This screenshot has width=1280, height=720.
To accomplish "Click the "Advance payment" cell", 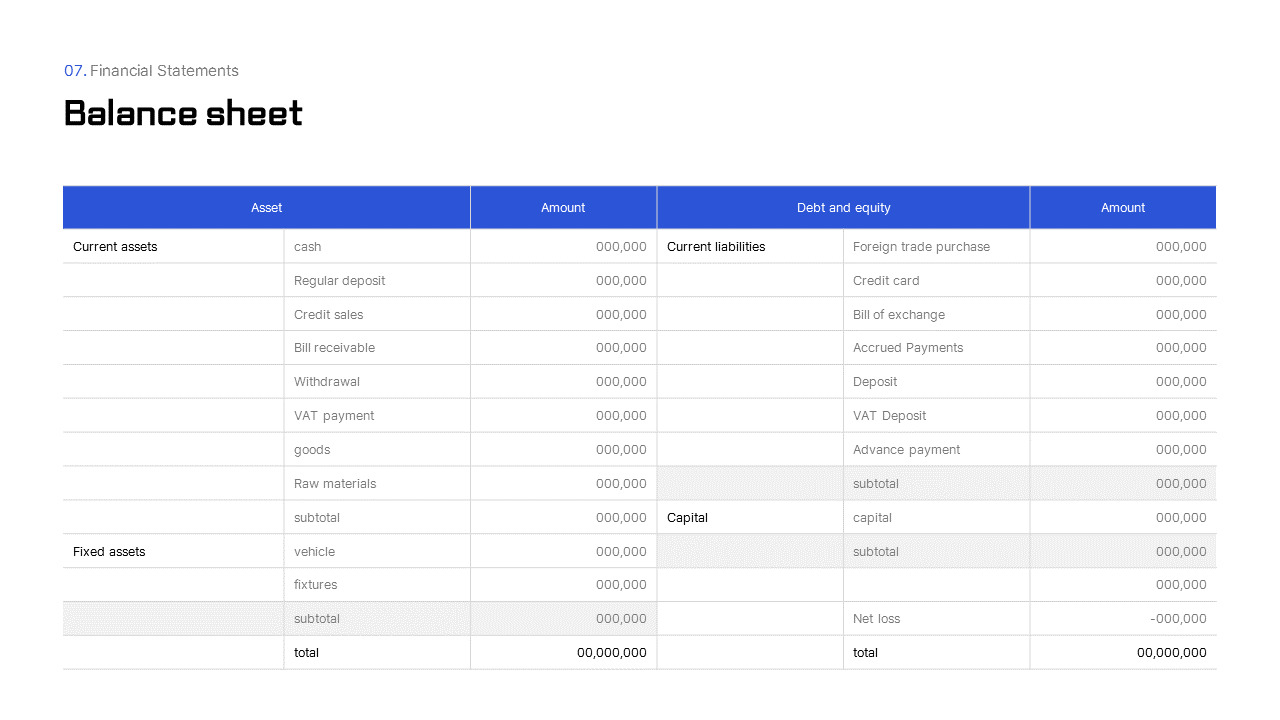I will click(937, 450).
